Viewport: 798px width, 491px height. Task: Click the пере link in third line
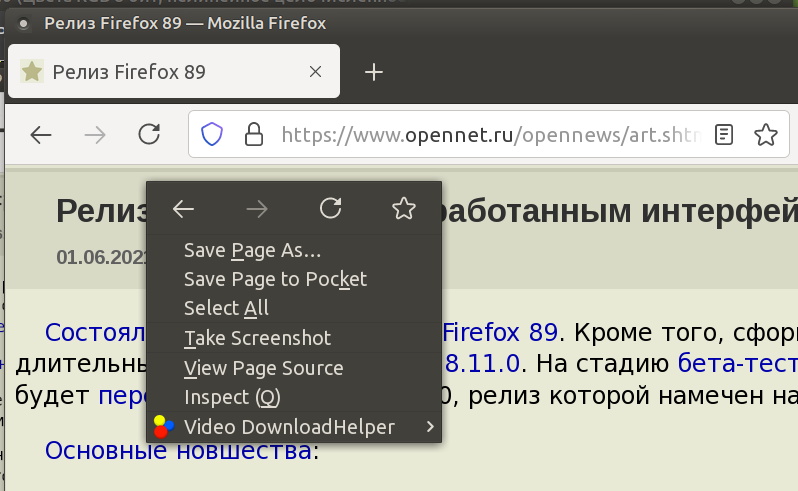point(122,396)
